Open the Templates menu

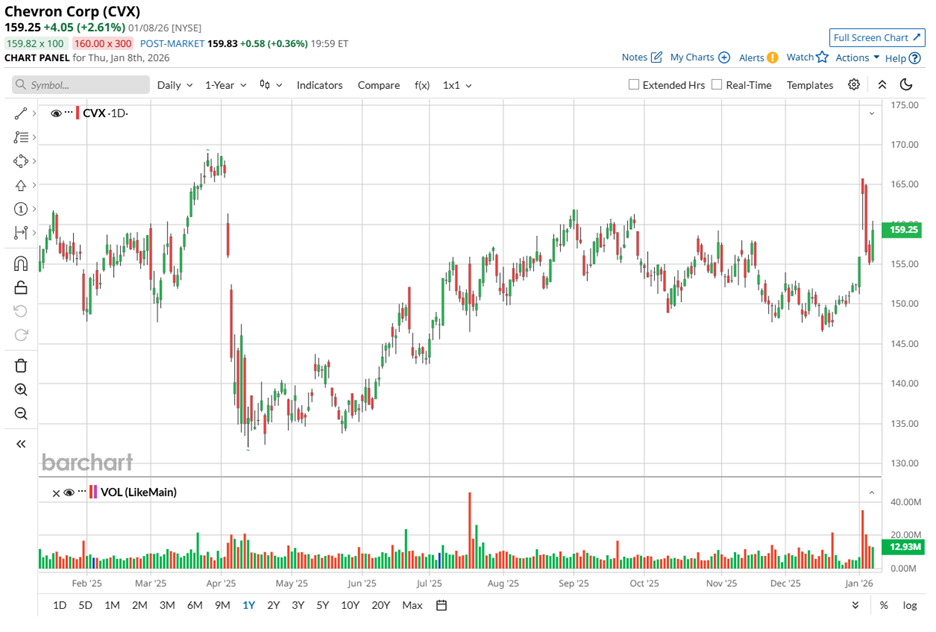pos(809,85)
